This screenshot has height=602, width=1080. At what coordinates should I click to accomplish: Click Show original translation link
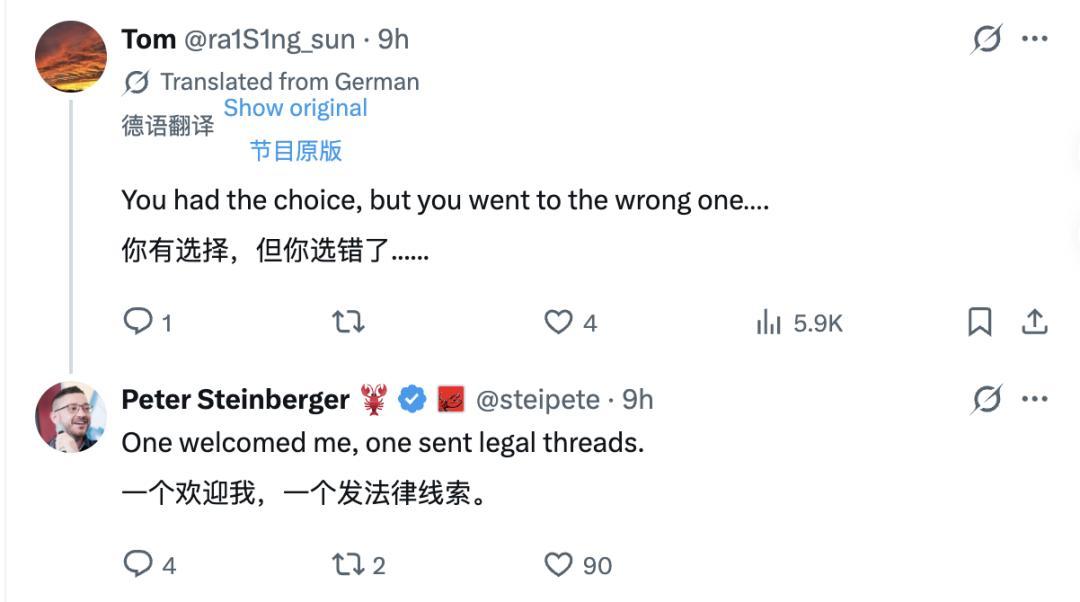click(295, 108)
